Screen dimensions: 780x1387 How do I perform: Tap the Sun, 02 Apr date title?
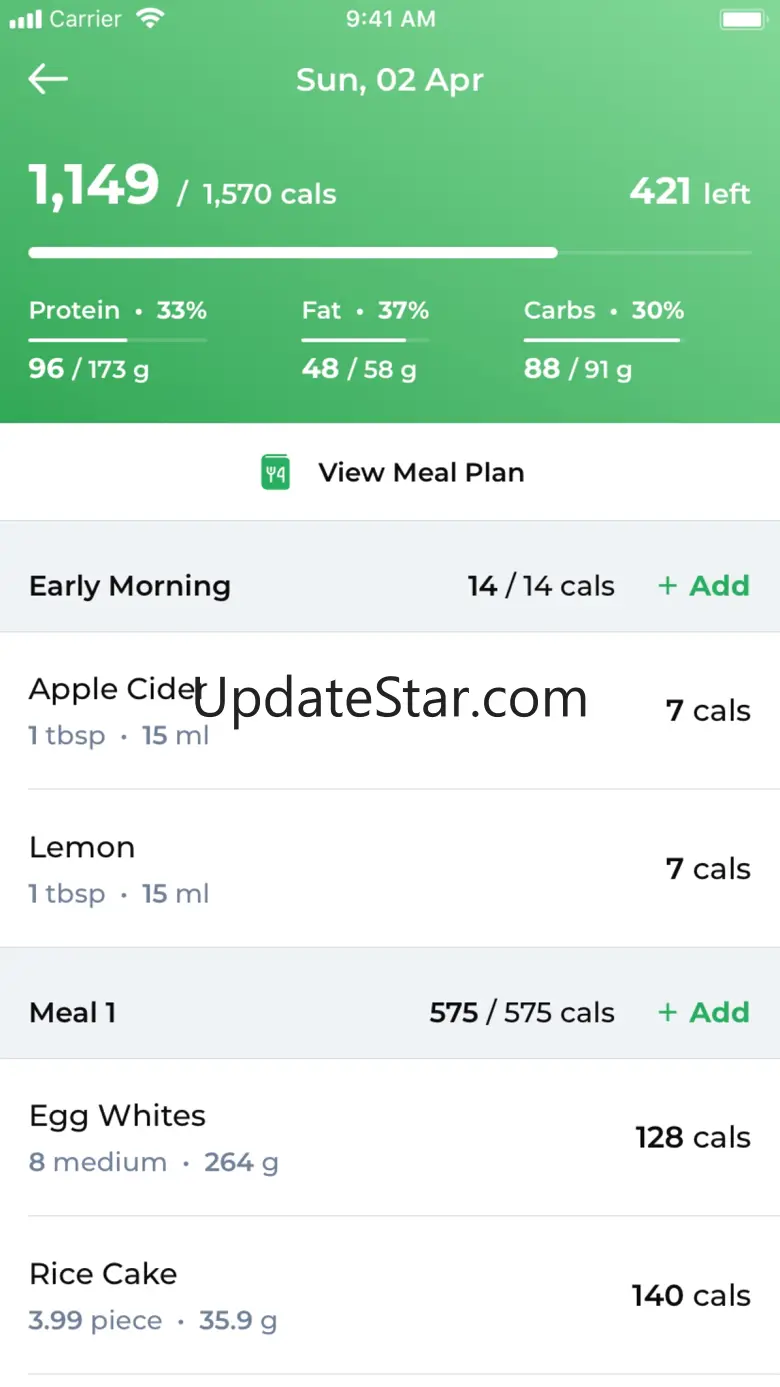pos(390,80)
